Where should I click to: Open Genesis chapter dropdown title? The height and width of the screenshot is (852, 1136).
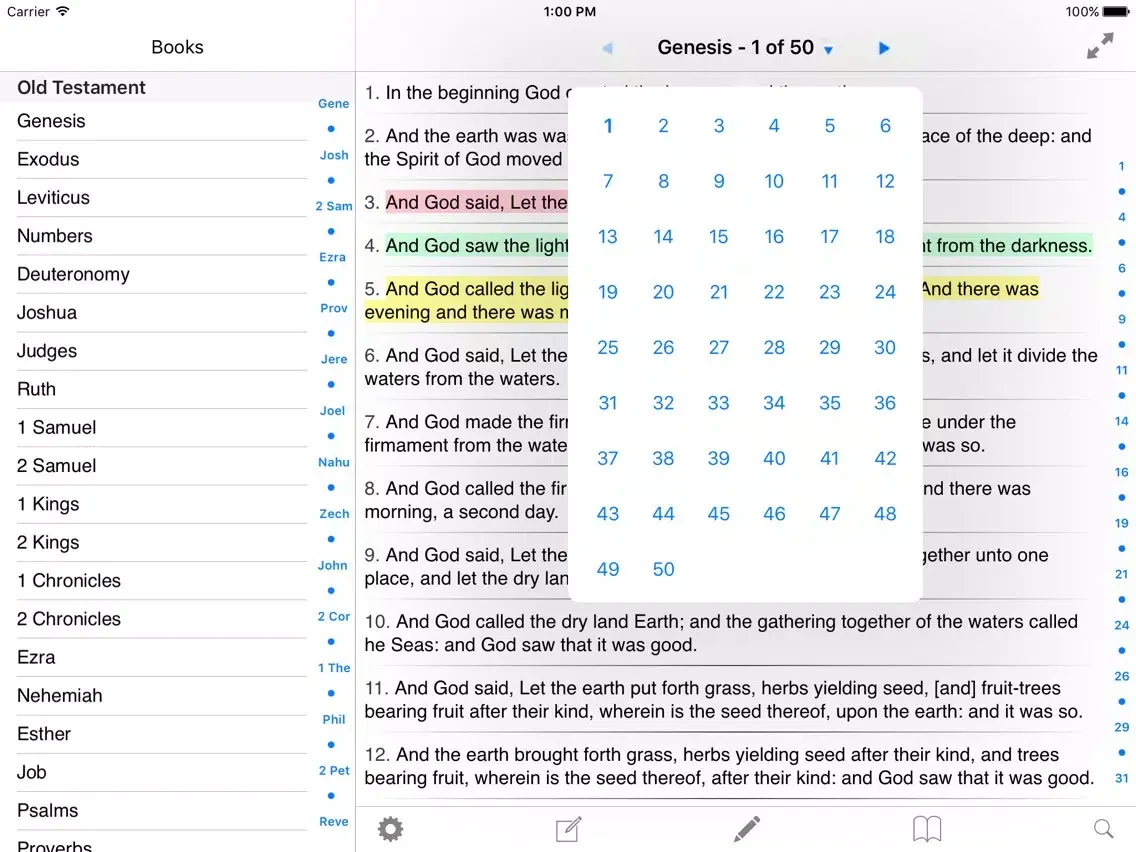746,48
